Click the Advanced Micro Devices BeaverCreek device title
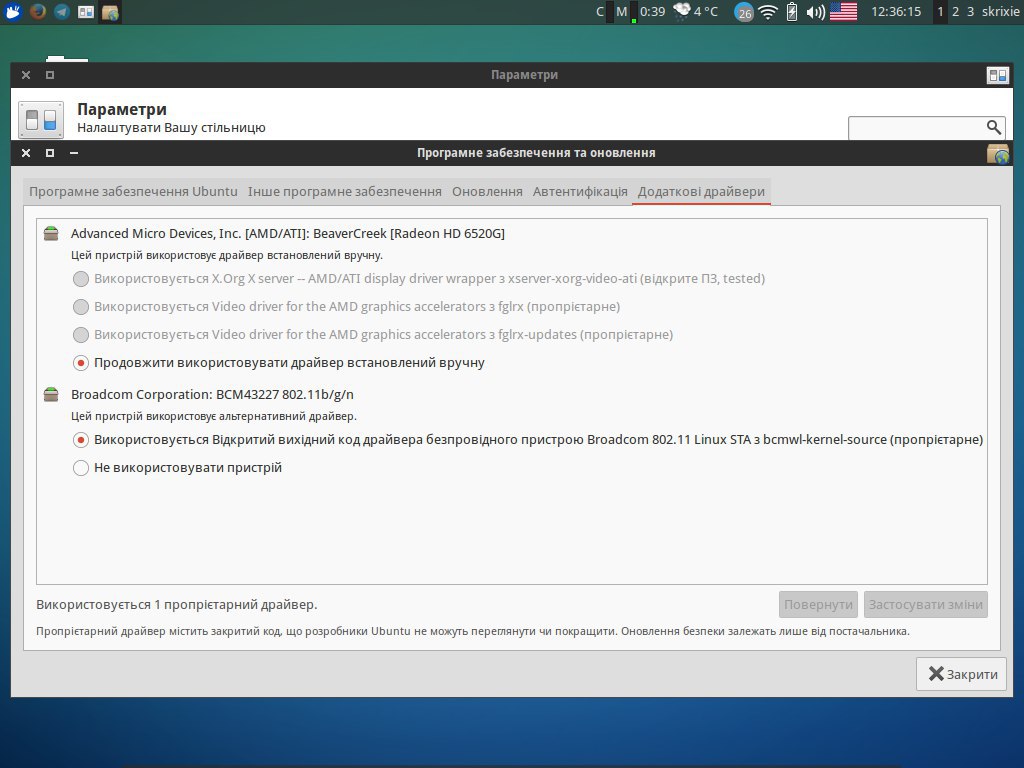This screenshot has width=1024, height=768. click(x=287, y=233)
